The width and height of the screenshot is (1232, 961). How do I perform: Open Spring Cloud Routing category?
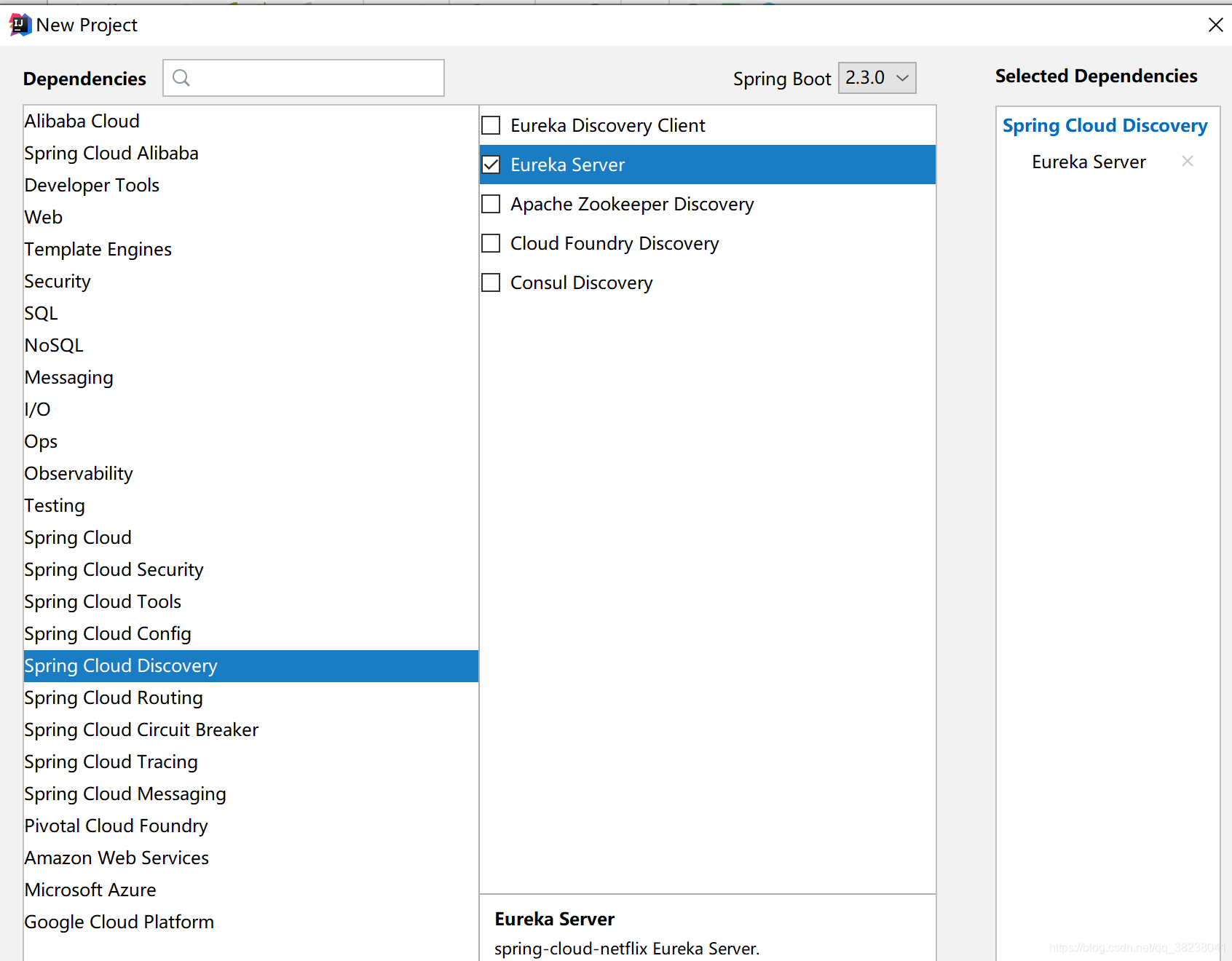[x=250, y=697]
